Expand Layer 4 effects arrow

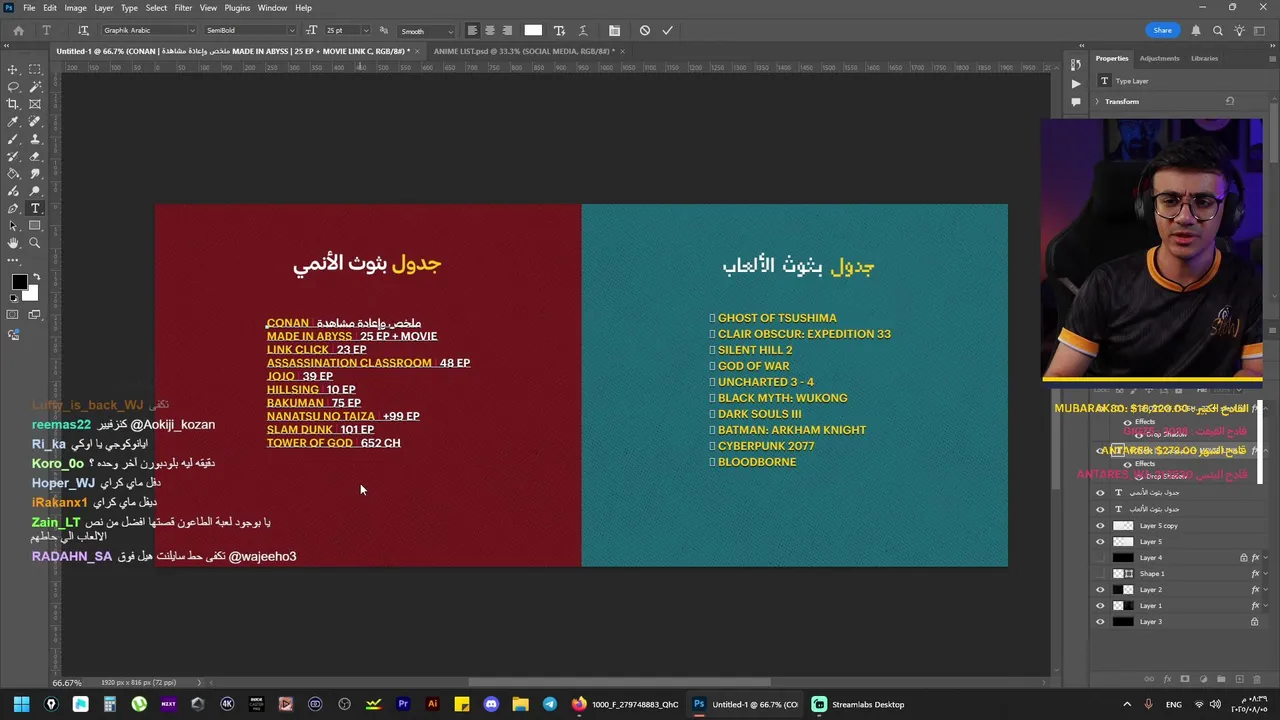(1265, 558)
